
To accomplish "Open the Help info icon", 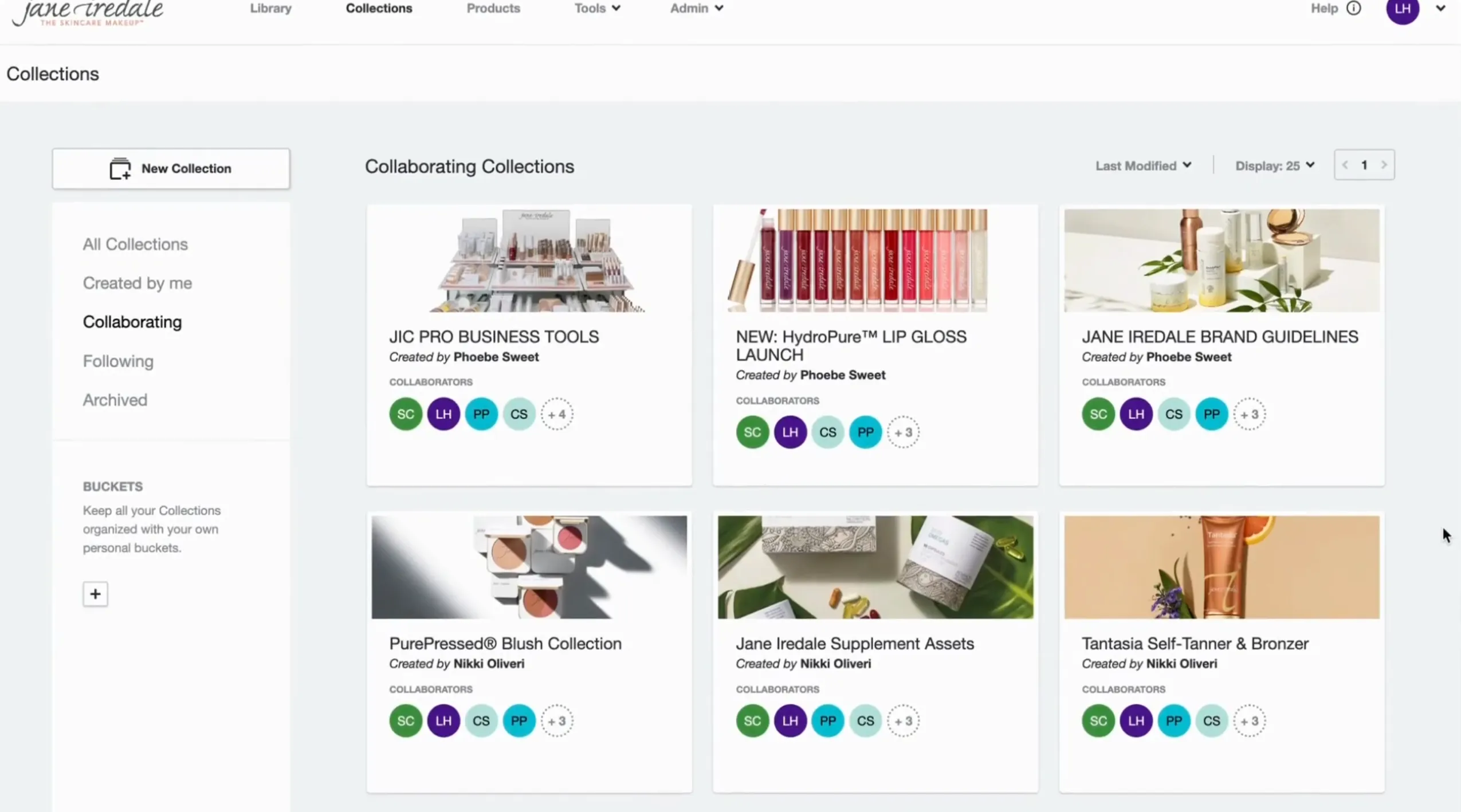I will [x=1354, y=8].
